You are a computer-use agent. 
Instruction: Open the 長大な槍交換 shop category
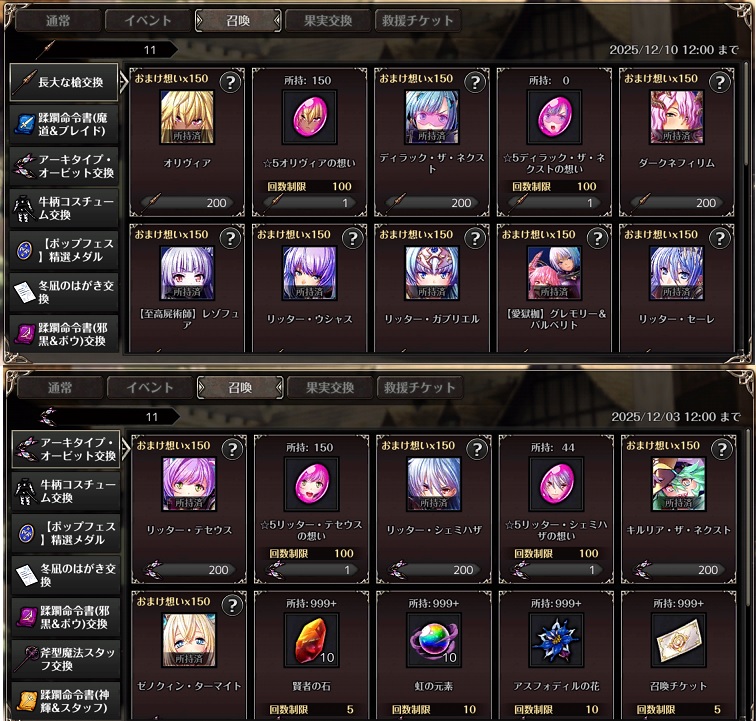[64, 82]
